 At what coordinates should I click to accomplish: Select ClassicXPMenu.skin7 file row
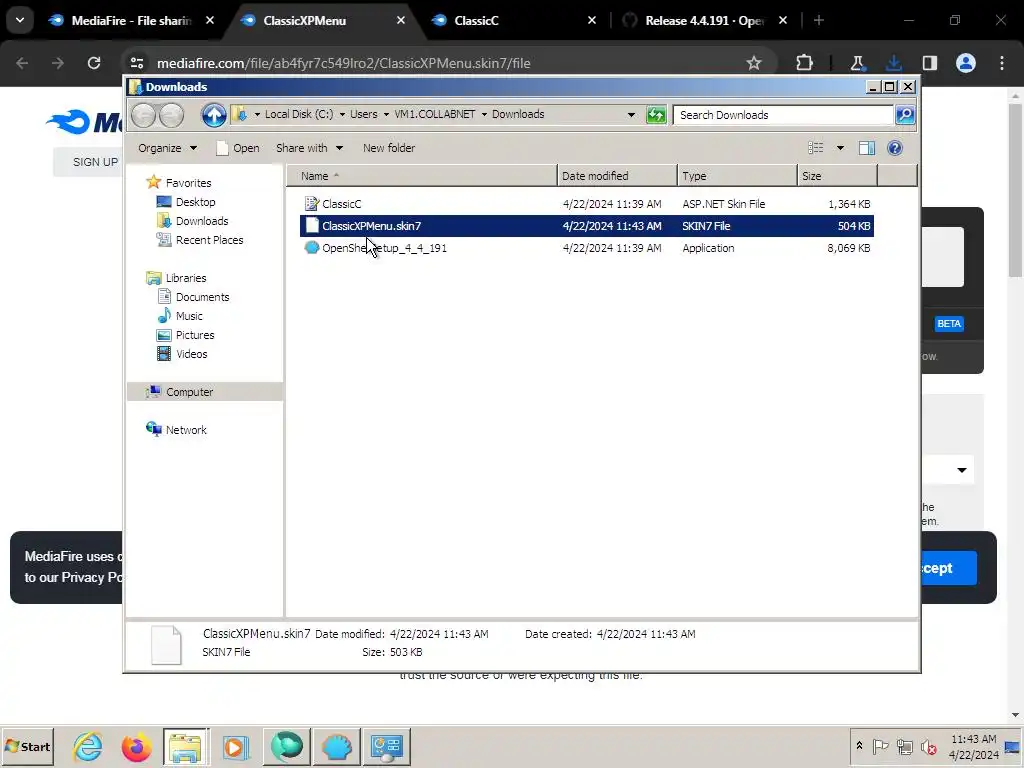pos(586,226)
